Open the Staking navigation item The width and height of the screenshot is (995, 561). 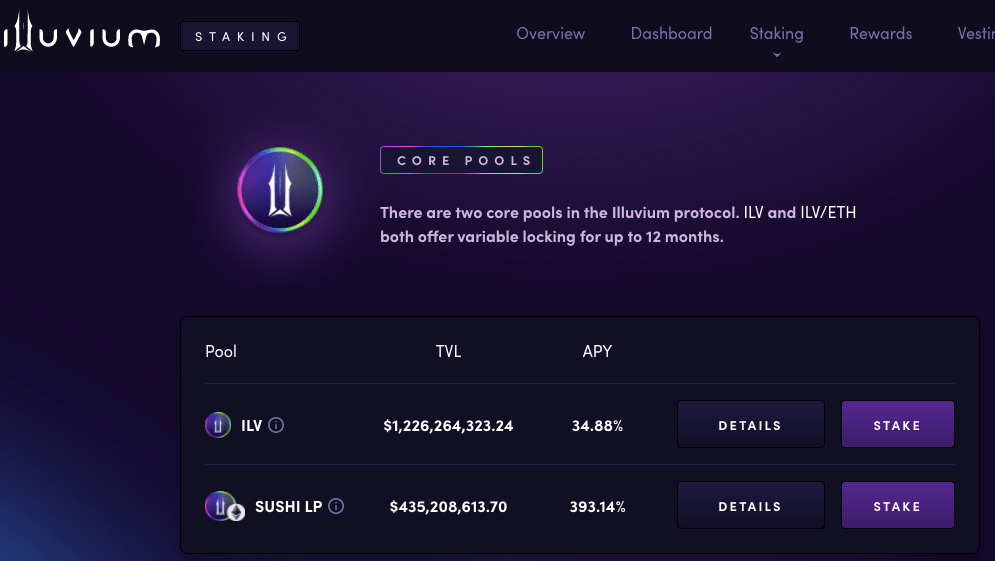pos(776,34)
